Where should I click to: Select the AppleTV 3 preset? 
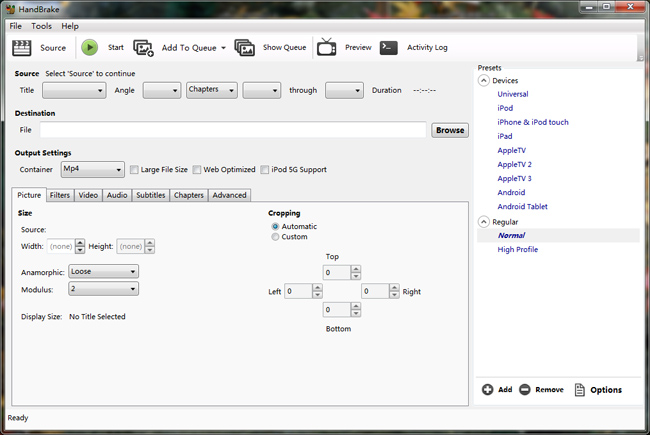(514, 179)
